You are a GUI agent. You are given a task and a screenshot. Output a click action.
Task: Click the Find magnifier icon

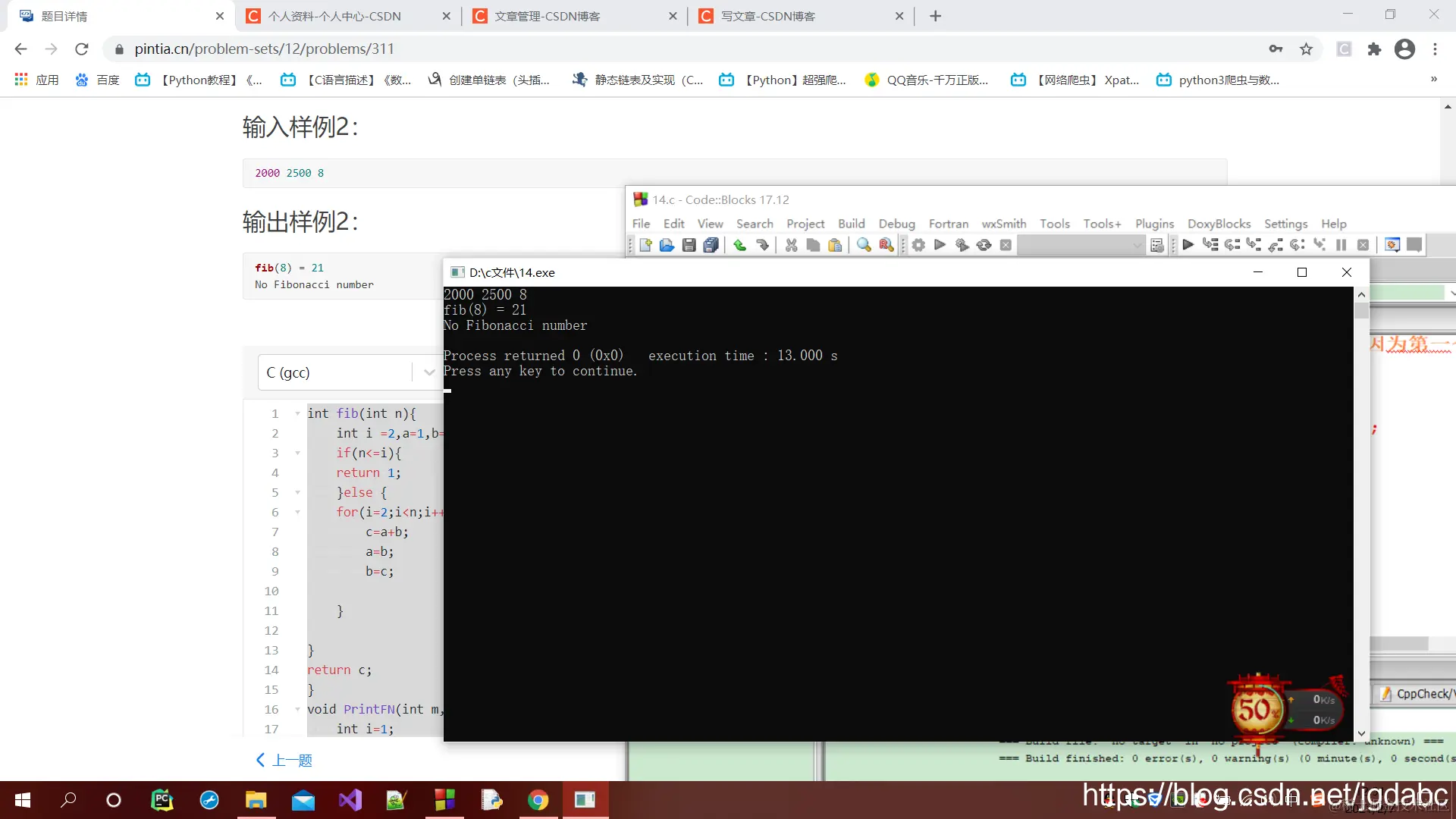[864, 245]
